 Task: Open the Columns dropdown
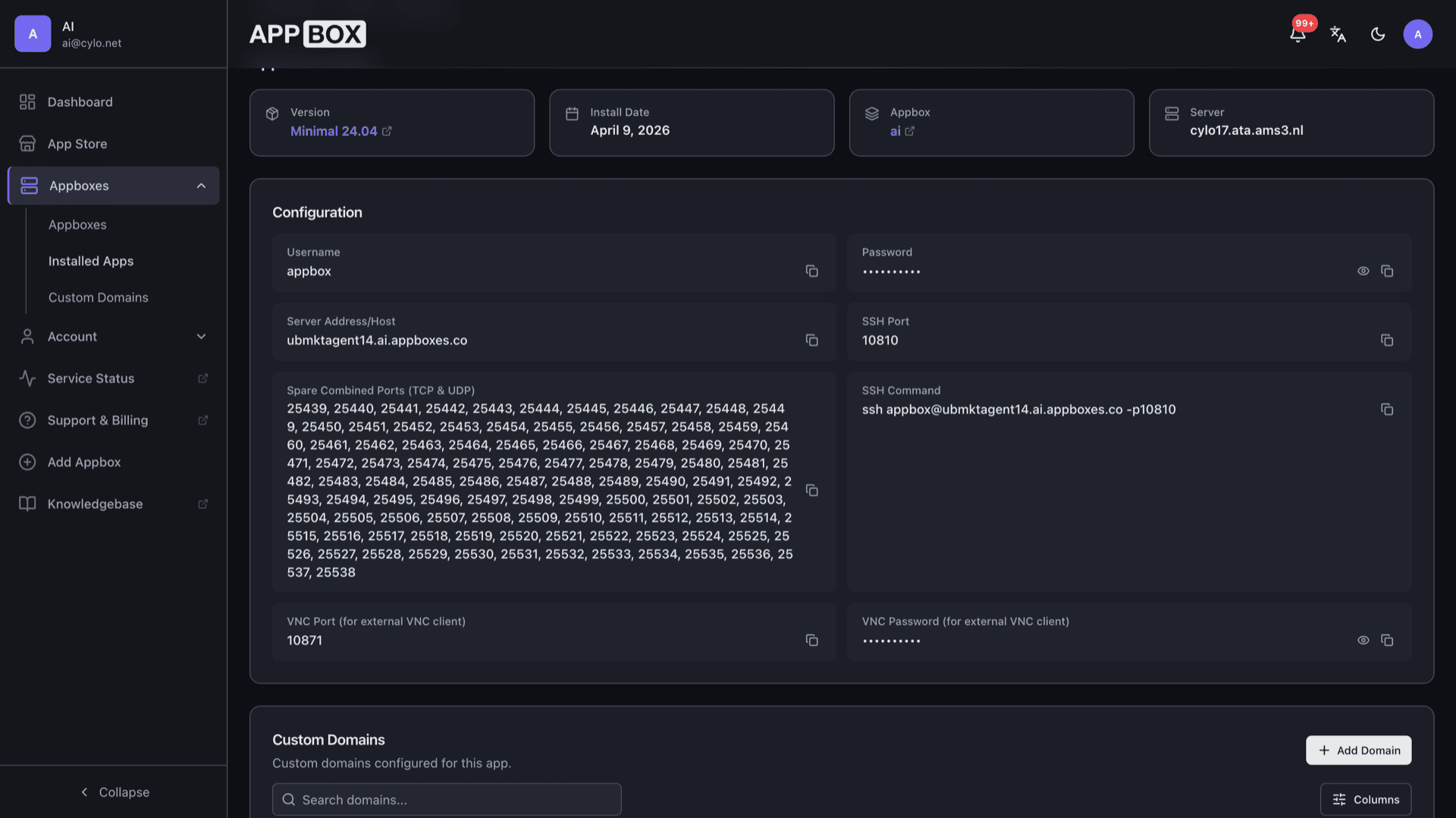tap(1365, 799)
